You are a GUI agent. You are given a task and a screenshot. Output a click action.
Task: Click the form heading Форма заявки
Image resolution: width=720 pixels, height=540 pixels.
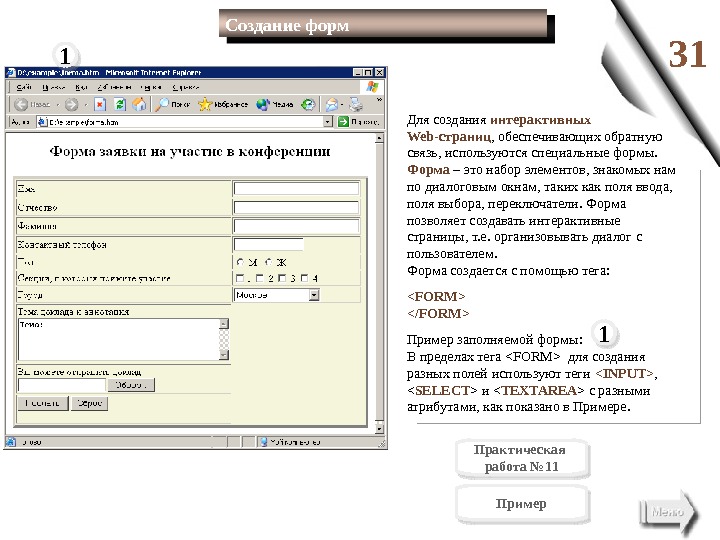[190, 151]
